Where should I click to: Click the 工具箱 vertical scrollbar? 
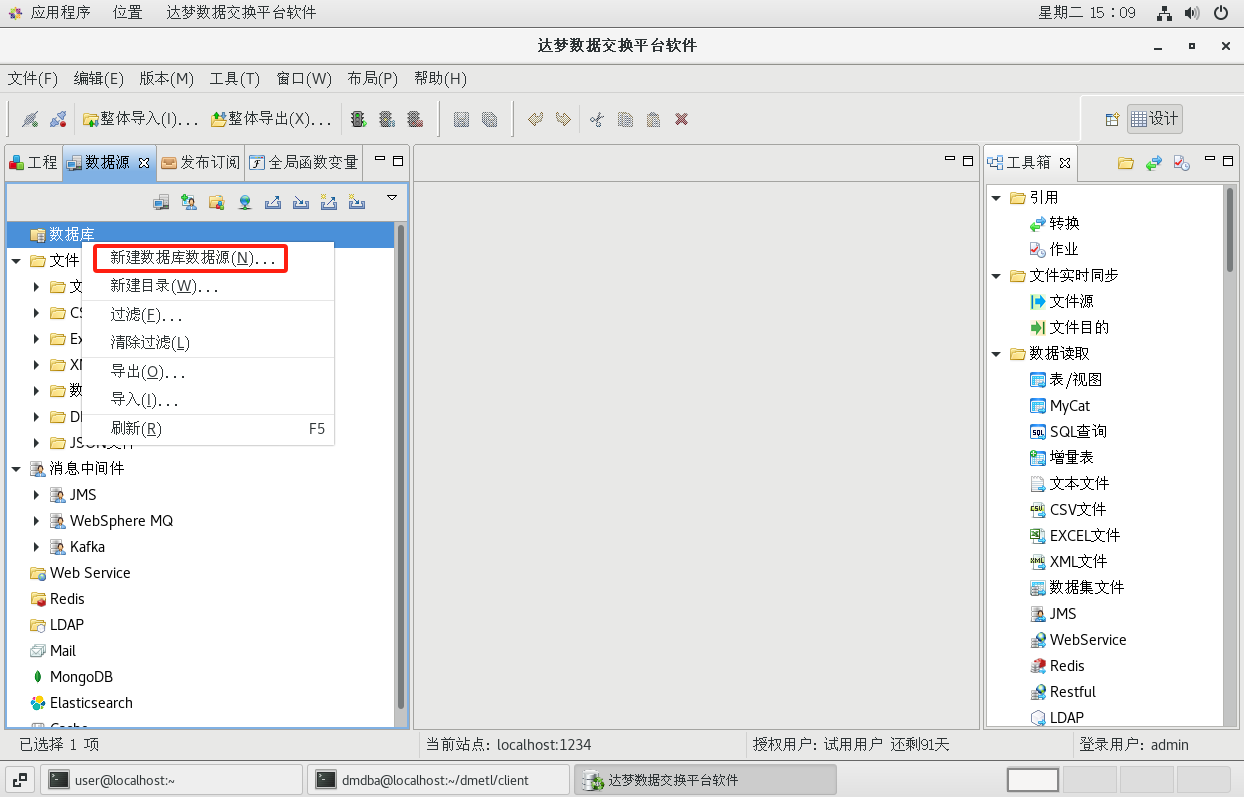tap(1230, 230)
